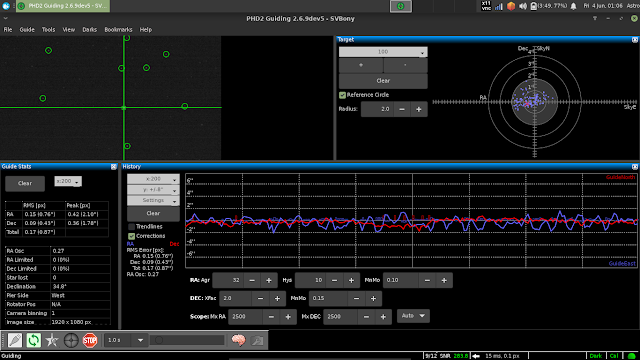640x360 pixels.
Task: Uncheck the Corrections checkbox
Action: 131,236
